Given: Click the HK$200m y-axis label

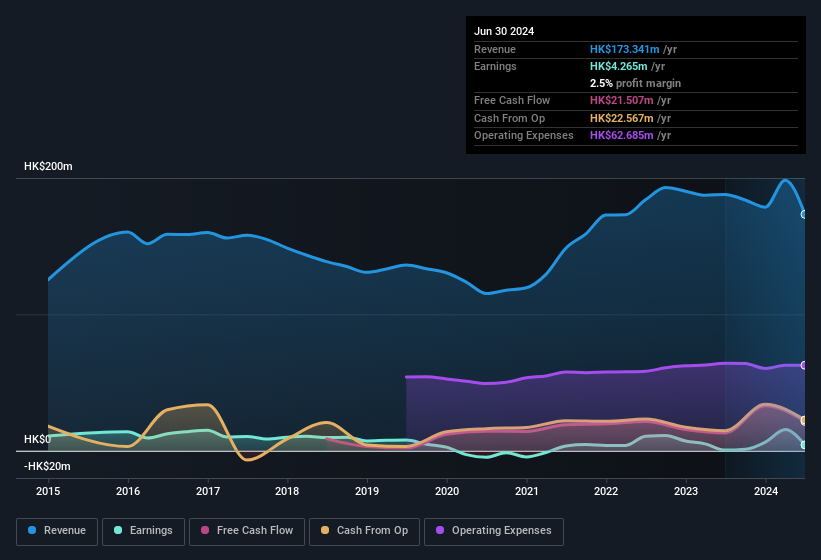Looking at the screenshot, I should [x=48, y=166].
